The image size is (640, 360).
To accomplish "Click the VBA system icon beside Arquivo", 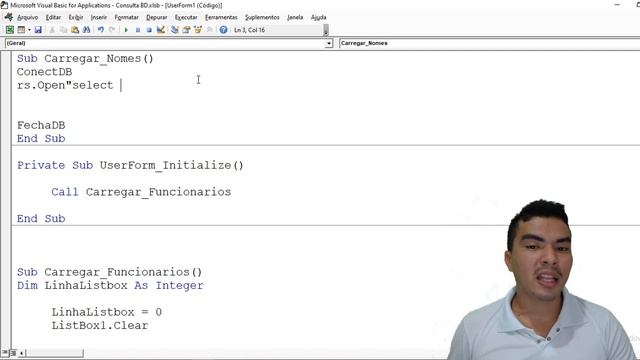I will click(x=9, y=17).
